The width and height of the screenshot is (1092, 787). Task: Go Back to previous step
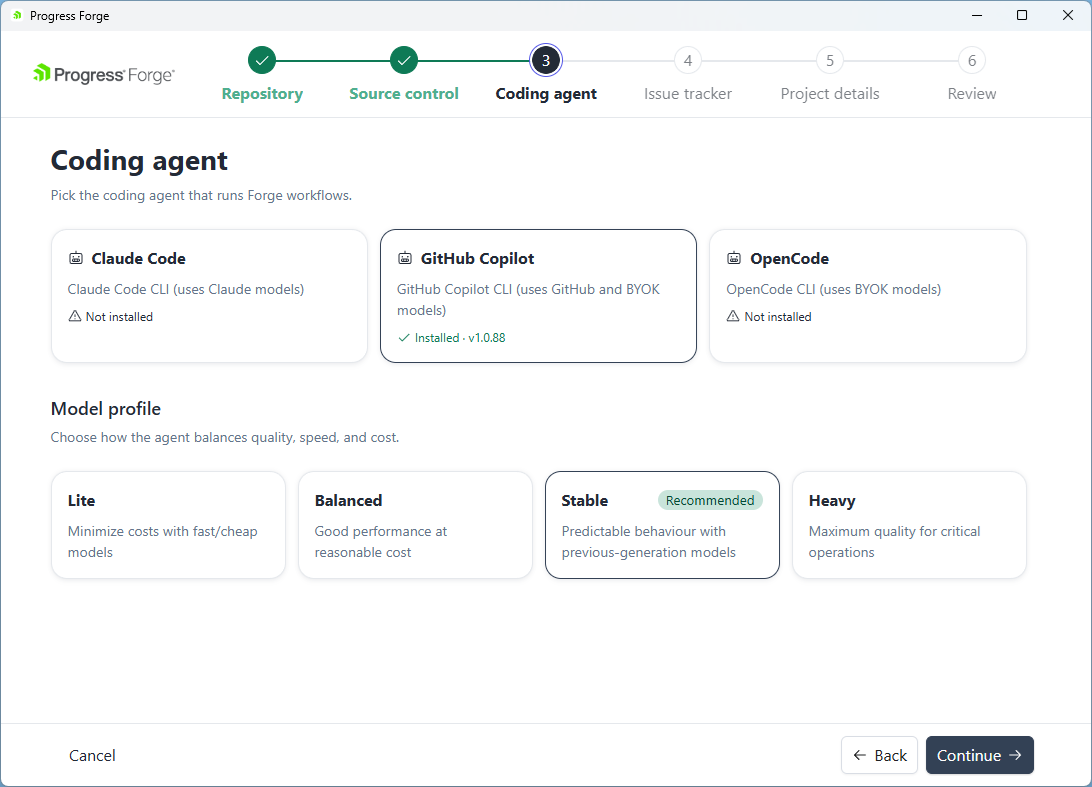click(x=880, y=755)
